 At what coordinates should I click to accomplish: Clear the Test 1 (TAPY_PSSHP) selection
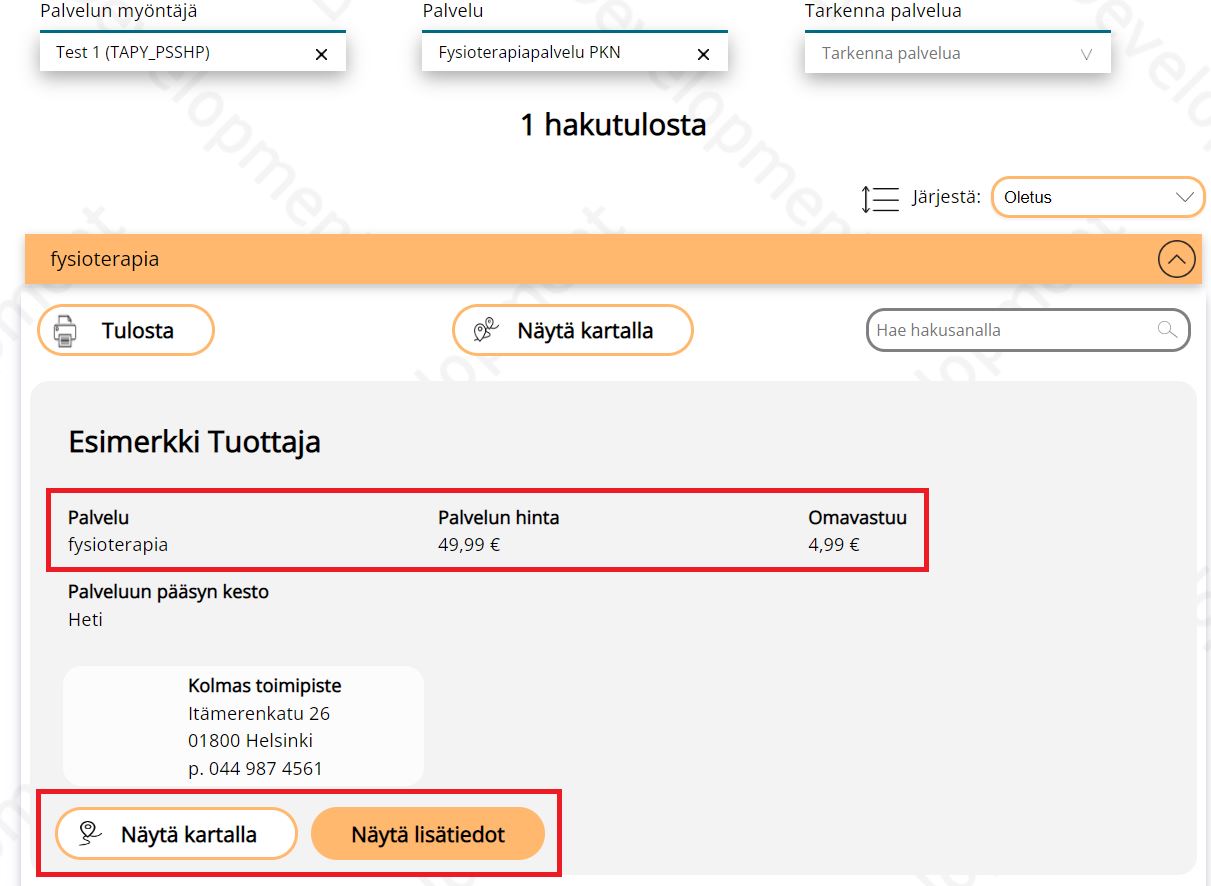[321, 55]
